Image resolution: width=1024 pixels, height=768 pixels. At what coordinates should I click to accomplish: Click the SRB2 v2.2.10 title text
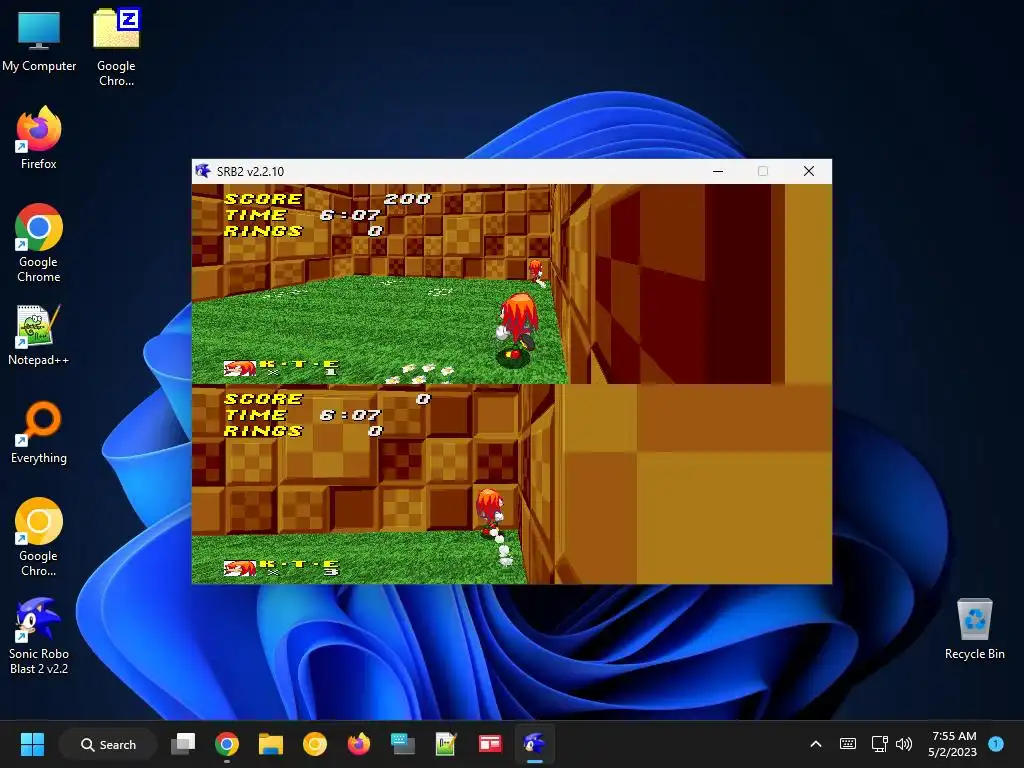250,172
